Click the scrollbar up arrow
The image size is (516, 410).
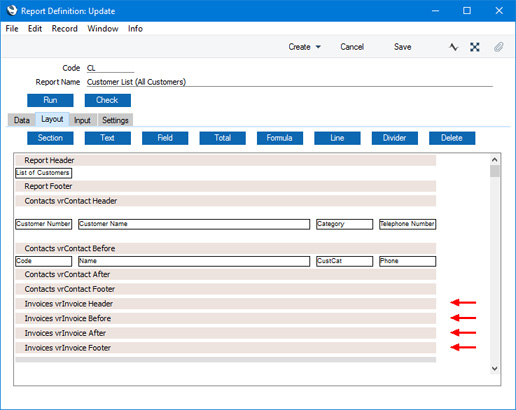495,160
